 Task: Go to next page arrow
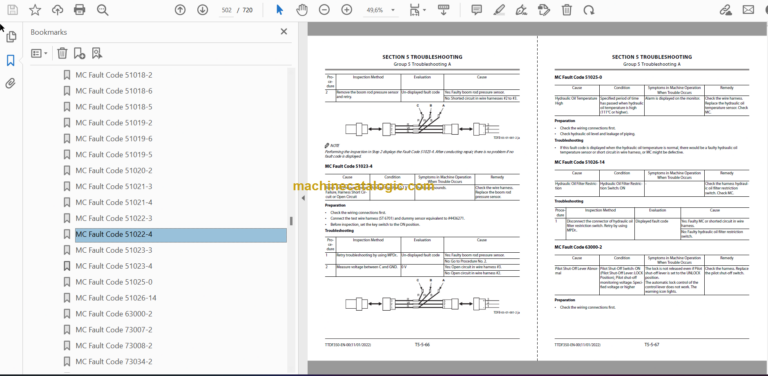pos(202,10)
